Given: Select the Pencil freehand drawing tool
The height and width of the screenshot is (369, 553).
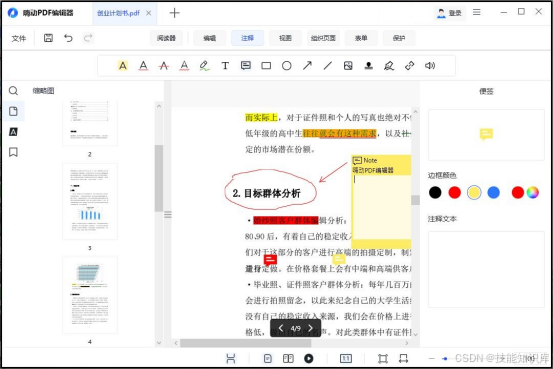Looking at the screenshot, I should tap(204, 66).
